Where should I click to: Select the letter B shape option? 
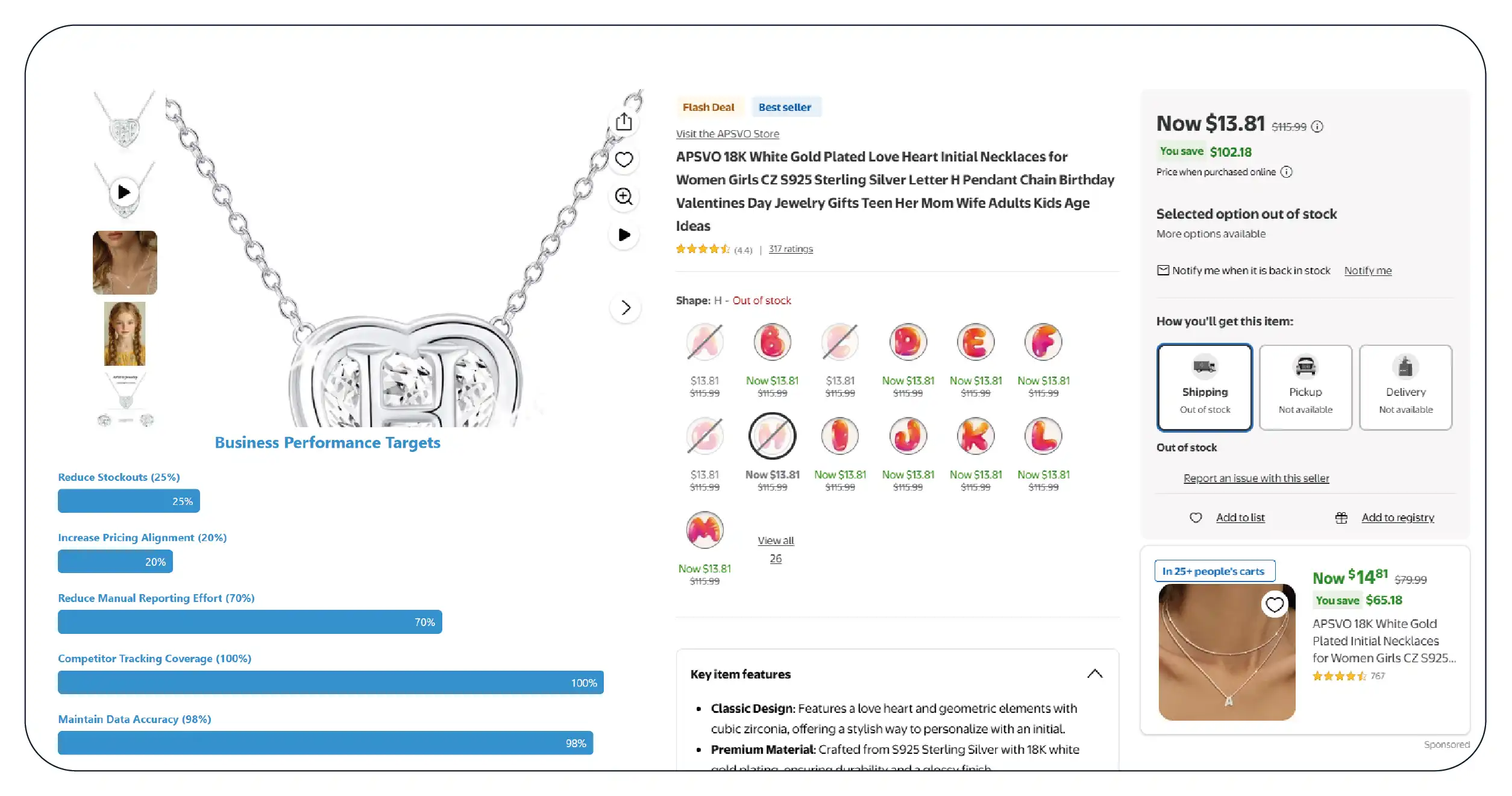point(772,342)
